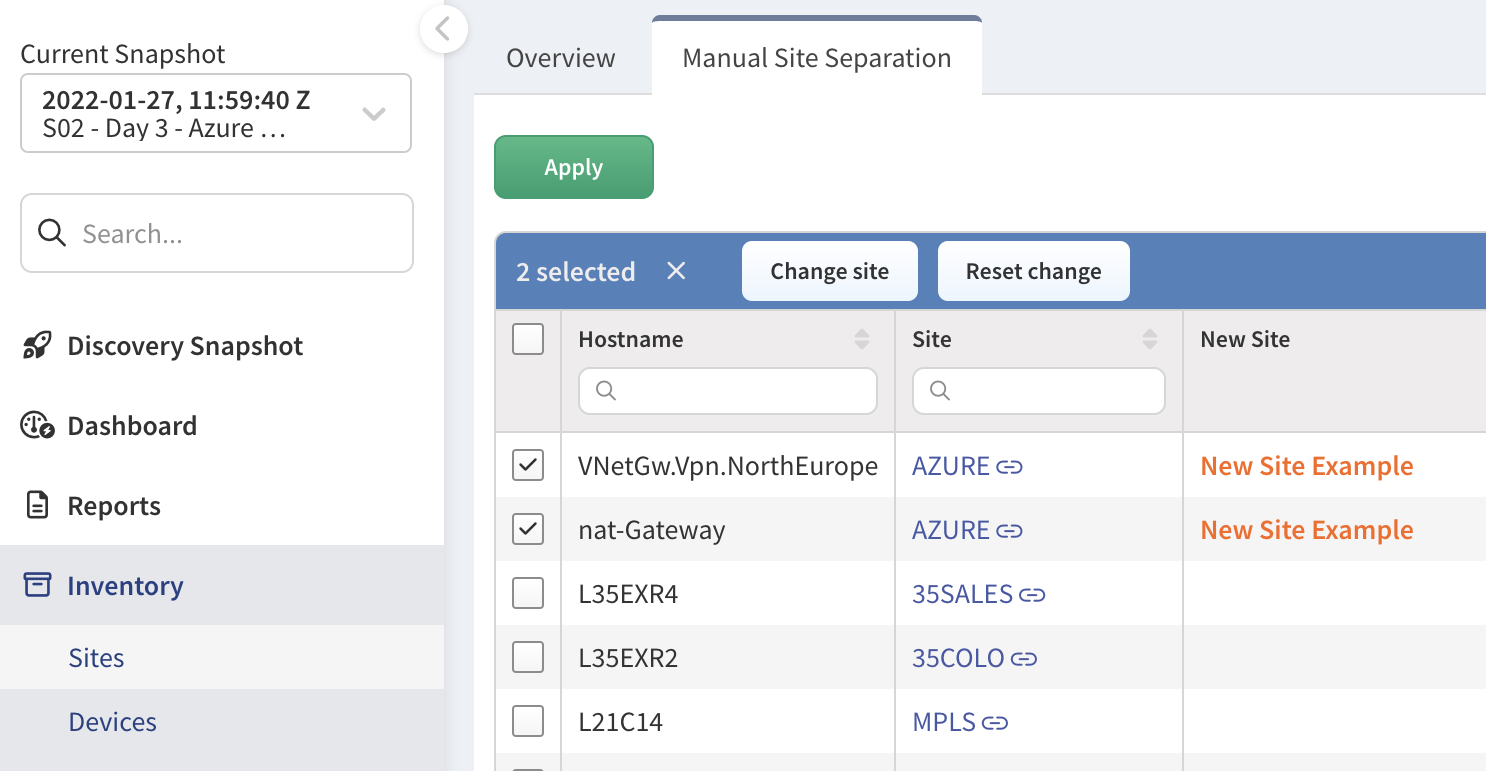1486x771 pixels.
Task: Click link icon beside 35SALES site
Action: point(1032,595)
